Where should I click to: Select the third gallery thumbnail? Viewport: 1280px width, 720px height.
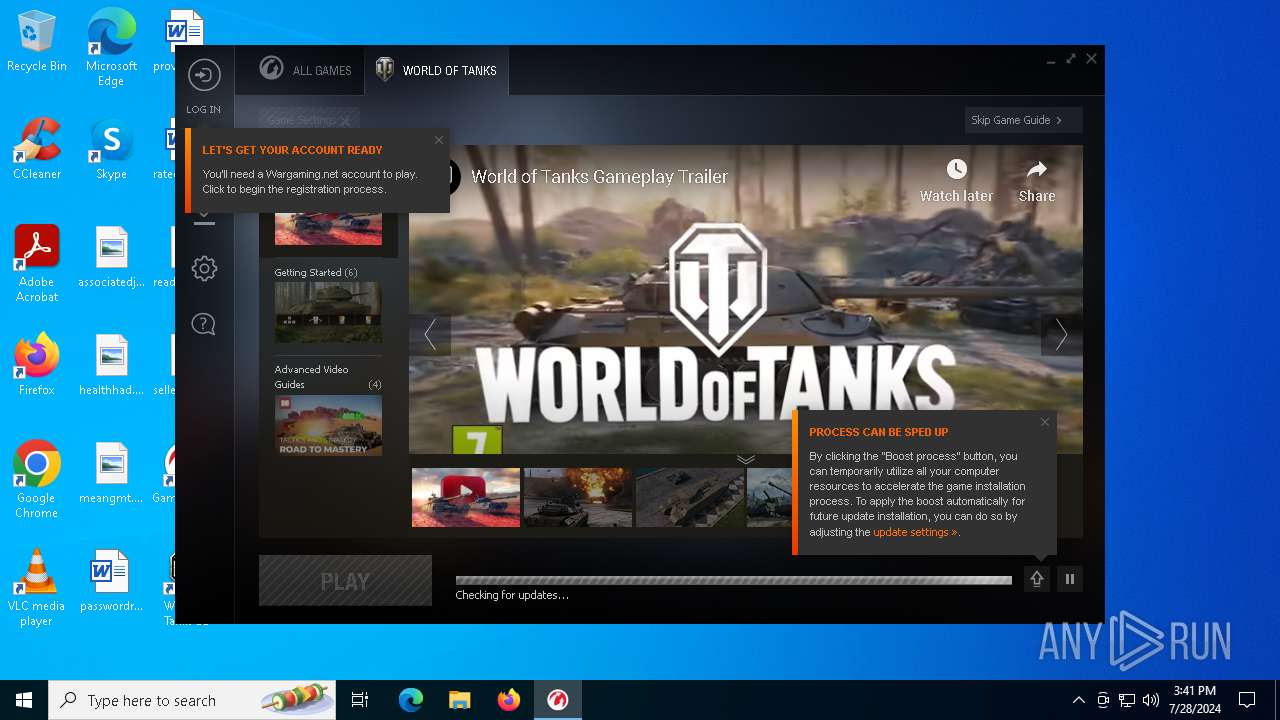(690, 497)
